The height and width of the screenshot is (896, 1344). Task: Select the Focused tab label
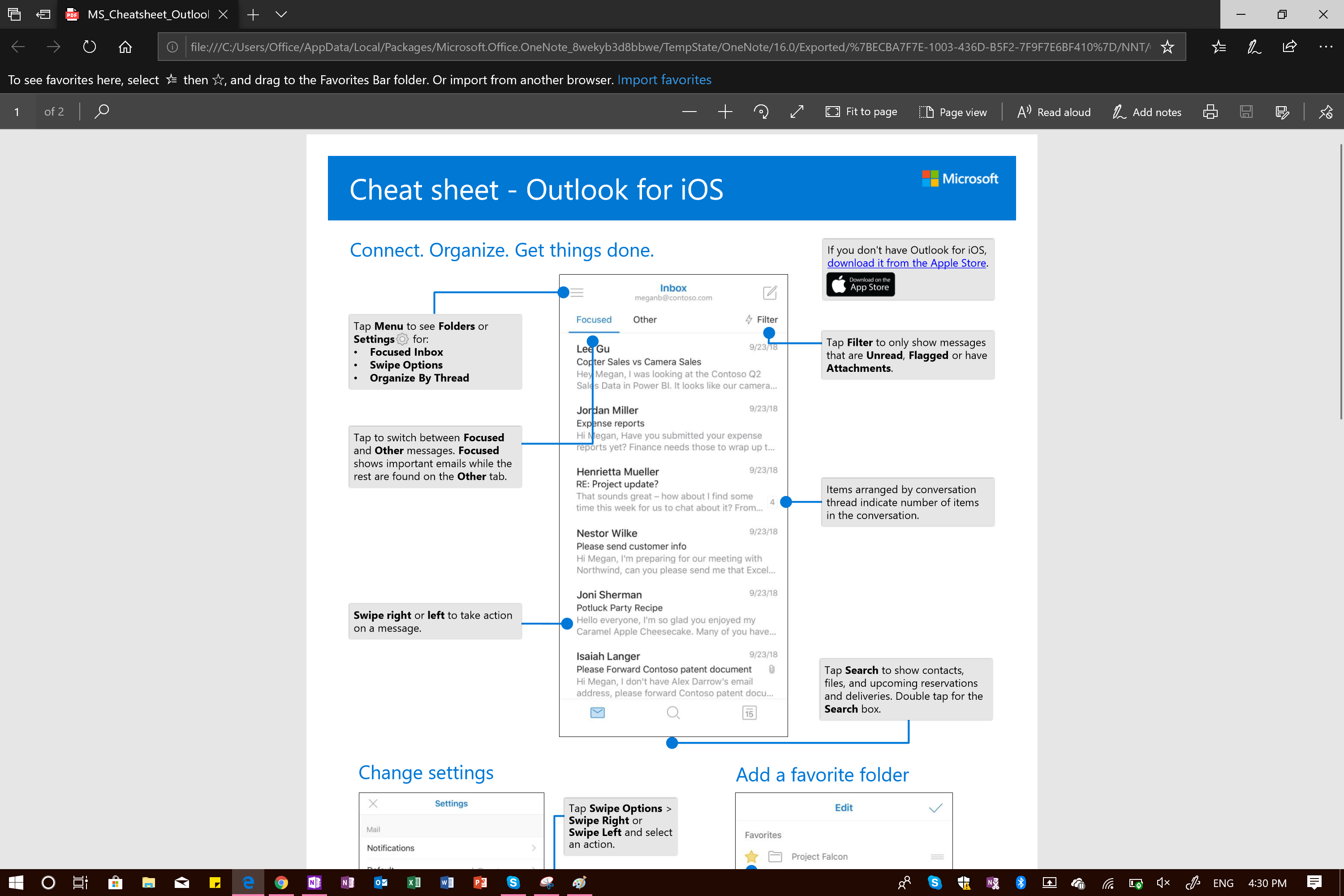[594, 319]
